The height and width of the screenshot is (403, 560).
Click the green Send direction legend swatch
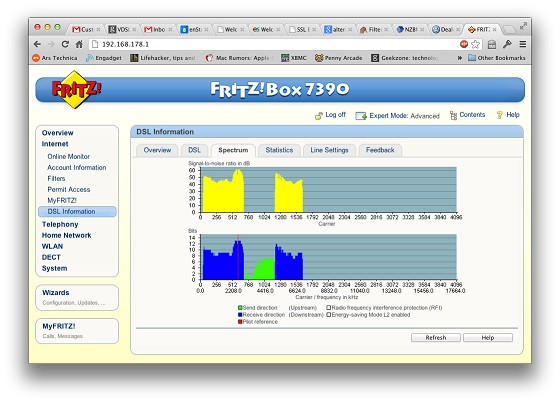(240, 308)
